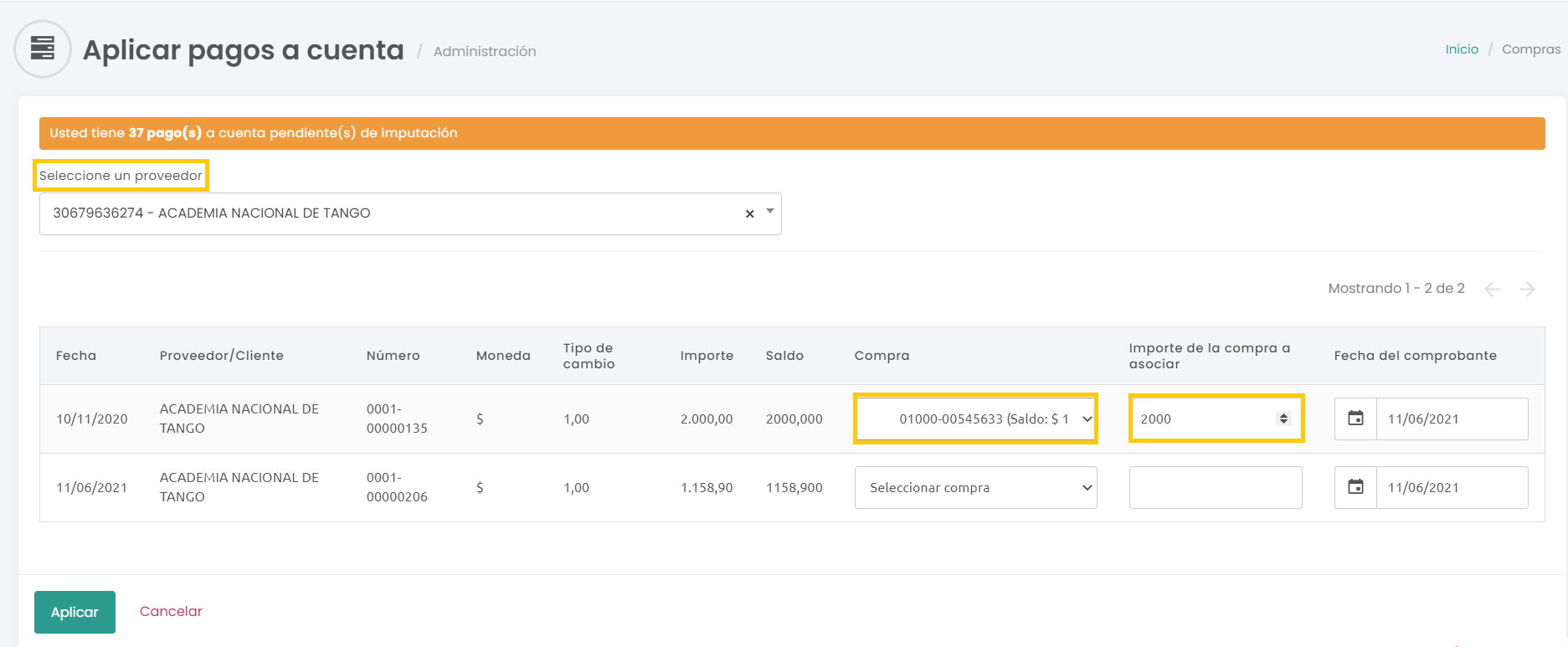Click the Proveedor/Cliente column header
1568x647 pixels.
(x=222, y=356)
